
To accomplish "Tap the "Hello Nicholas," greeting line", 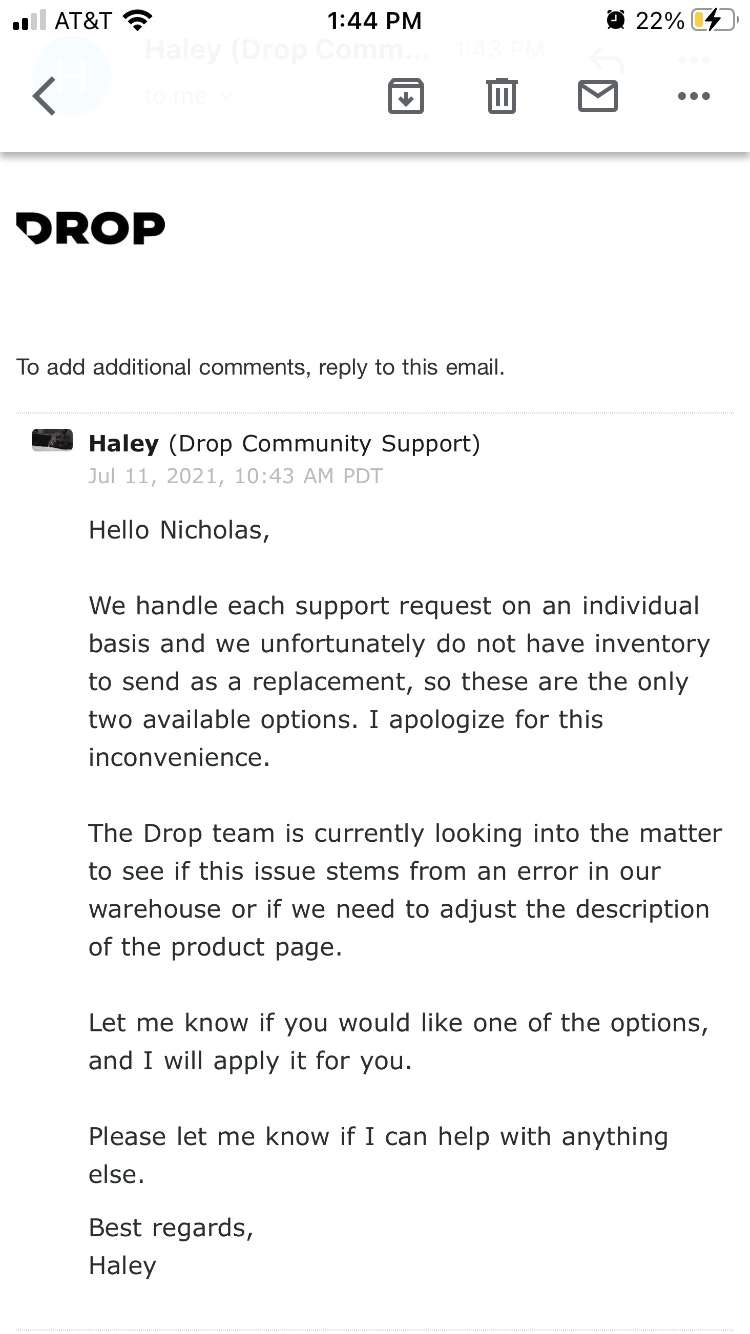I will click(179, 529).
